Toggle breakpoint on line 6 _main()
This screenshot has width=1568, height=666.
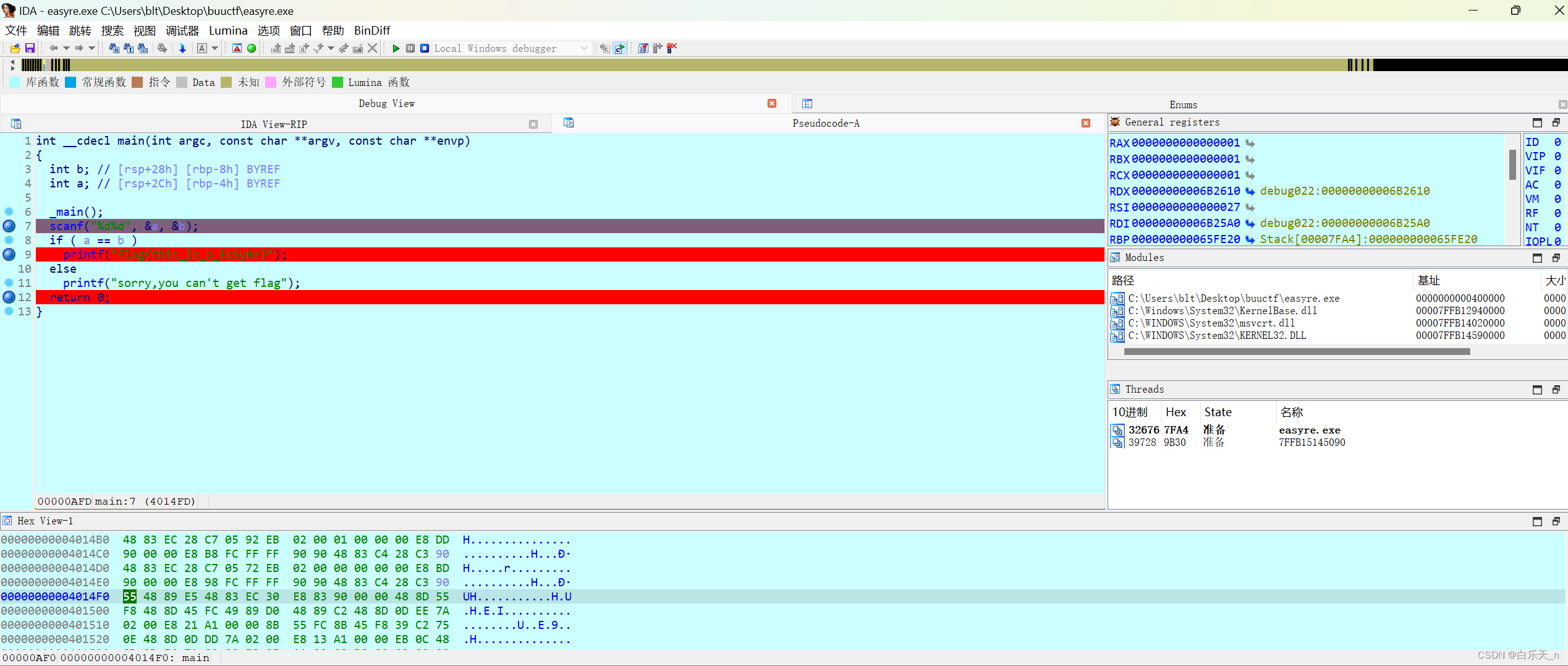[9, 211]
